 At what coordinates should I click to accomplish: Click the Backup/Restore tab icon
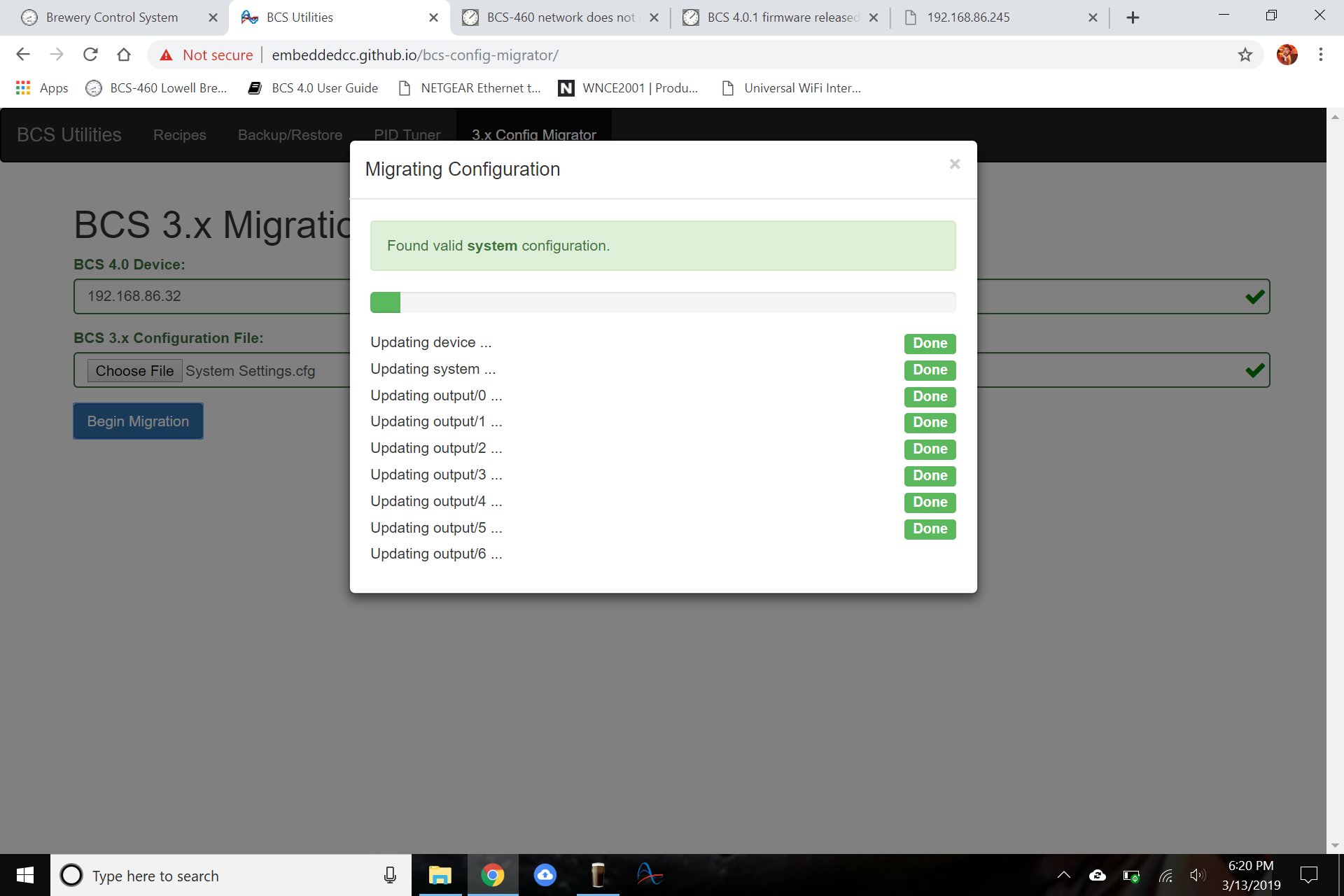tap(290, 135)
